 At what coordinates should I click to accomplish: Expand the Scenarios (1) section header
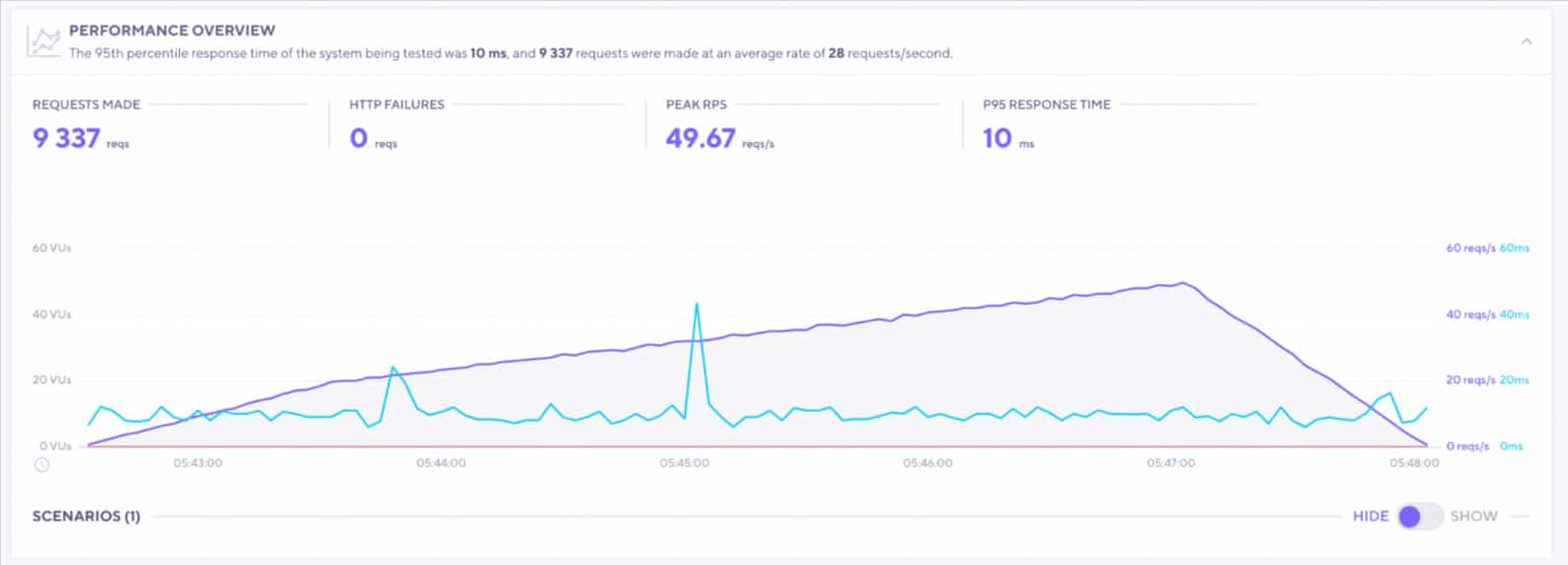click(87, 517)
